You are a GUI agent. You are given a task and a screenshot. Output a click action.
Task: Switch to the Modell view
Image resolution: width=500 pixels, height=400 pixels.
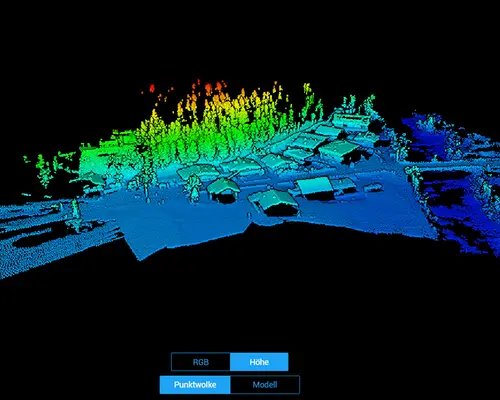coord(265,385)
